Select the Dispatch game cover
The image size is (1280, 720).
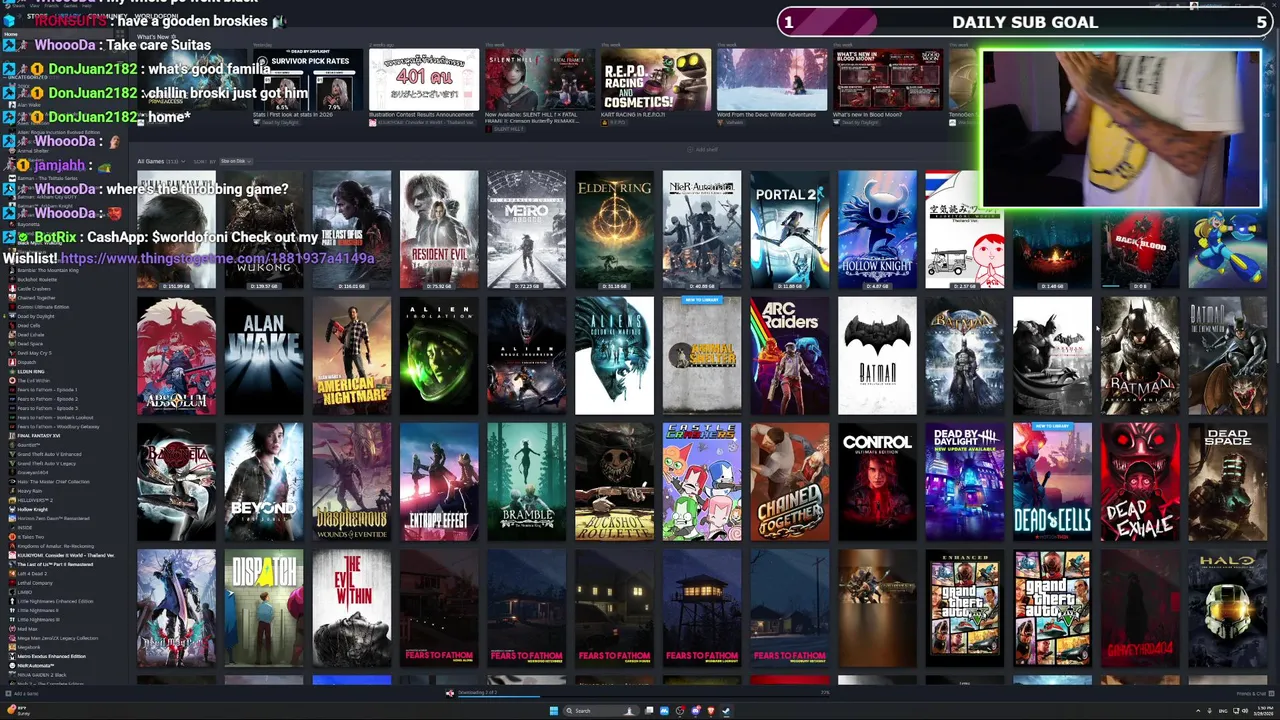click(264, 608)
